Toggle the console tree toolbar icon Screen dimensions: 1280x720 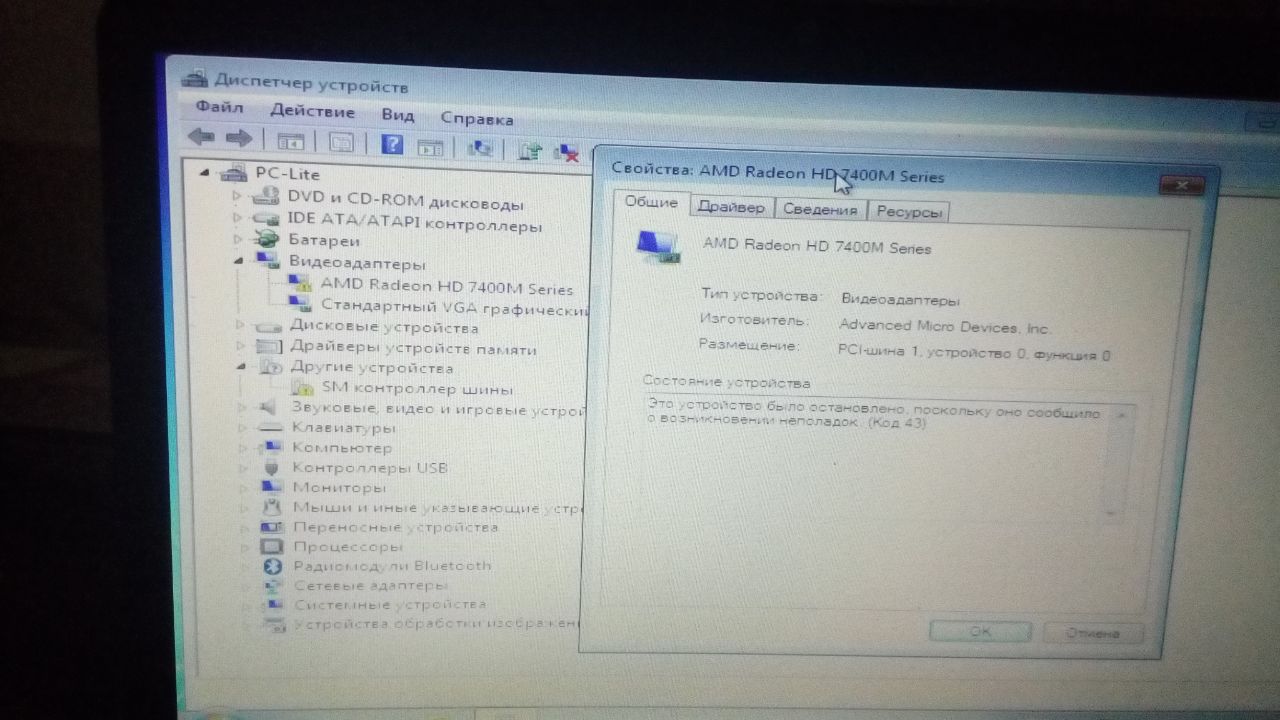pos(290,141)
